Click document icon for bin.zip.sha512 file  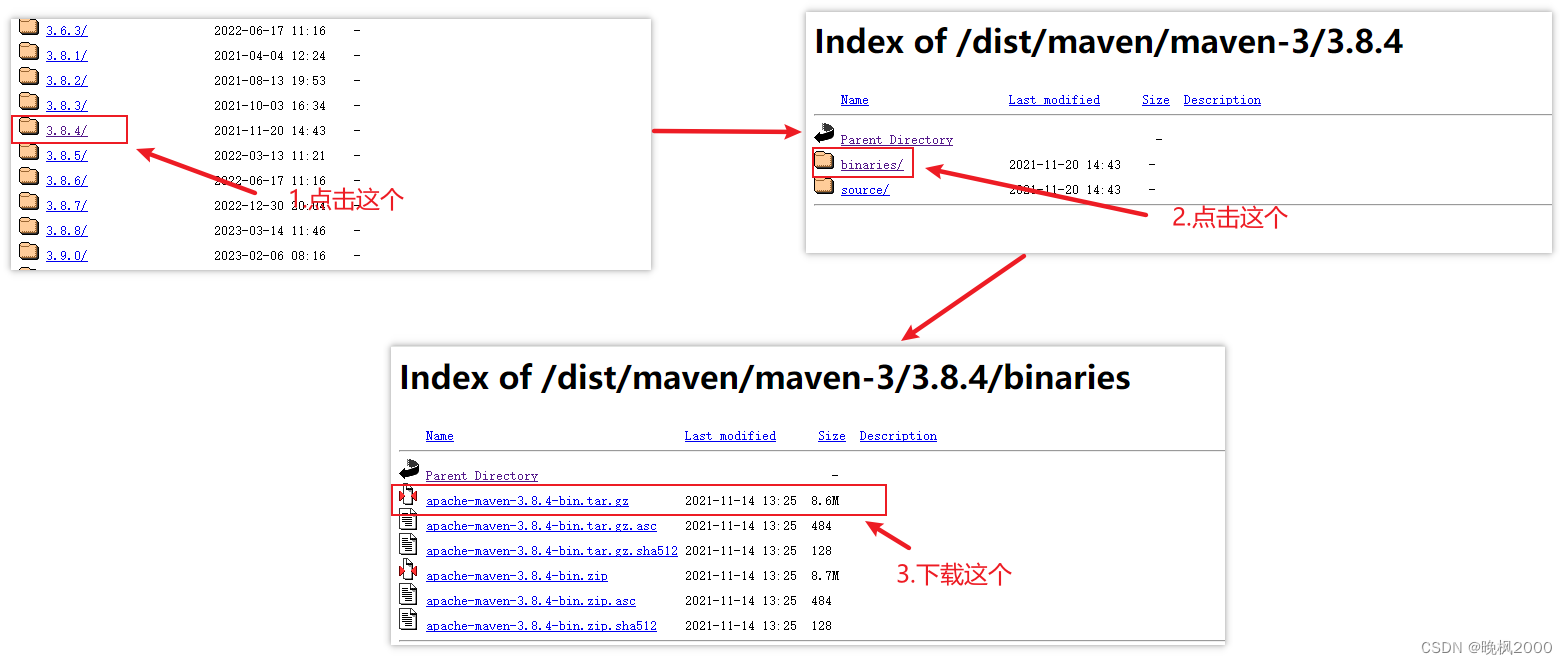408,621
